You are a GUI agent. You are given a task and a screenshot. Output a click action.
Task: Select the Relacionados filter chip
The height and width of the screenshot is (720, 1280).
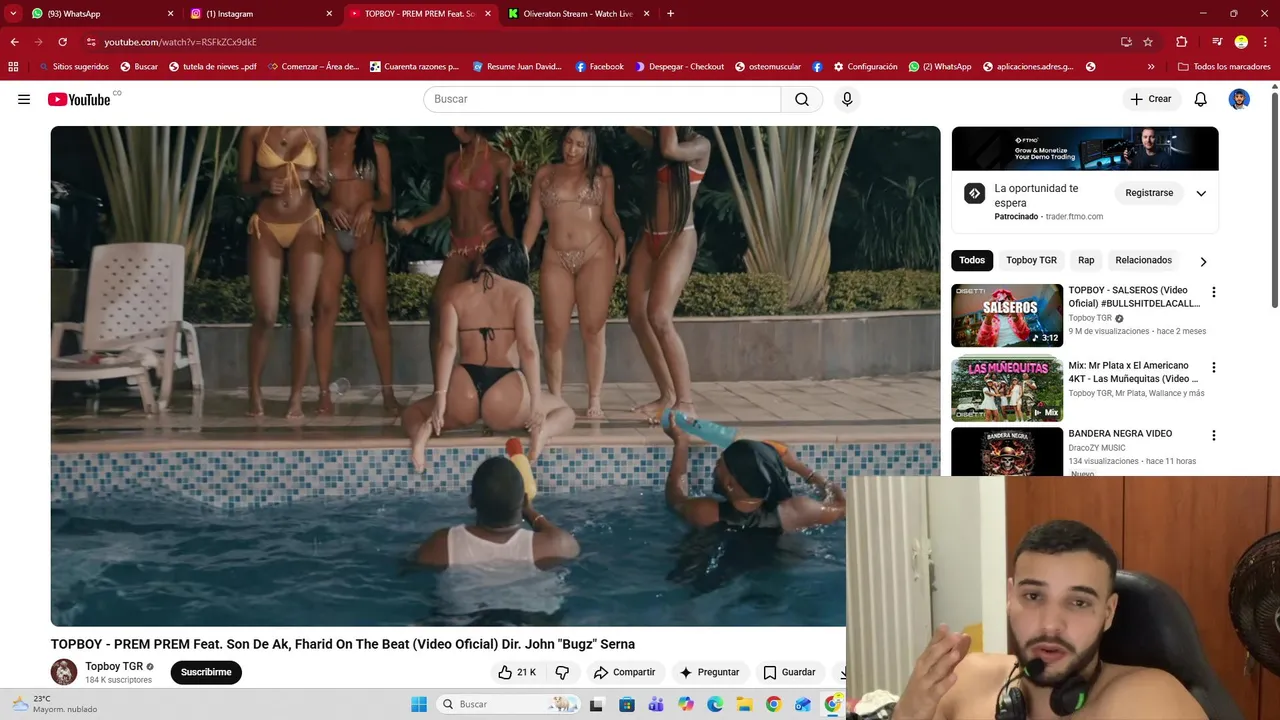tap(1143, 260)
